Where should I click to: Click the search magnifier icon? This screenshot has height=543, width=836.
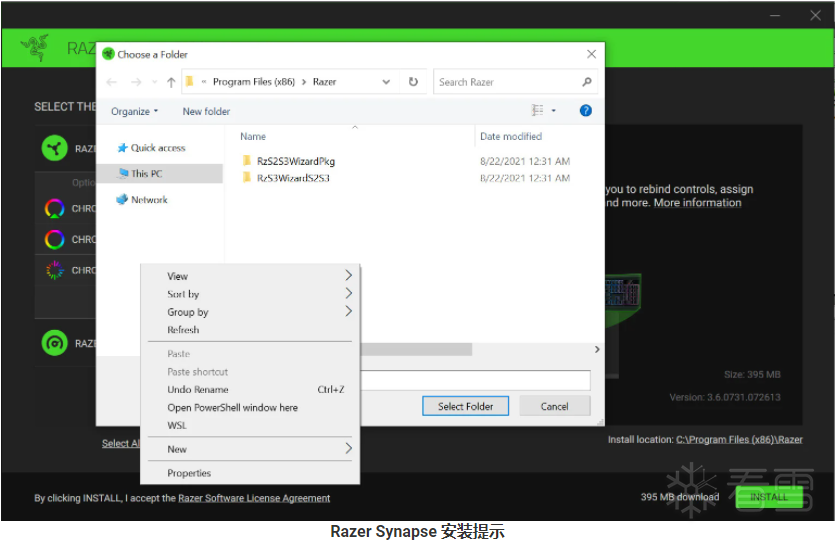pos(586,82)
